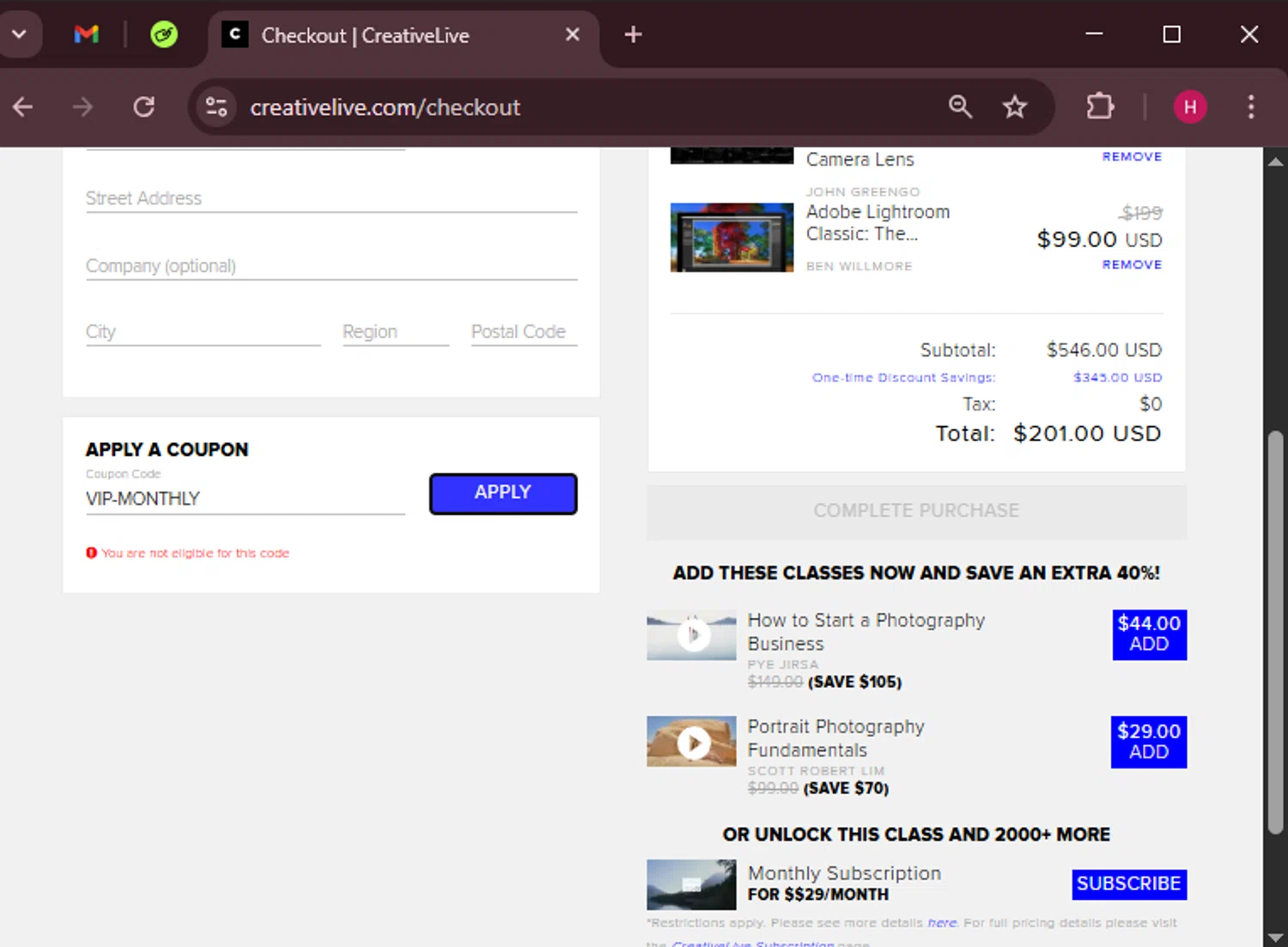Open the H profile avatar
This screenshot has height=947, width=1288.
click(1190, 106)
